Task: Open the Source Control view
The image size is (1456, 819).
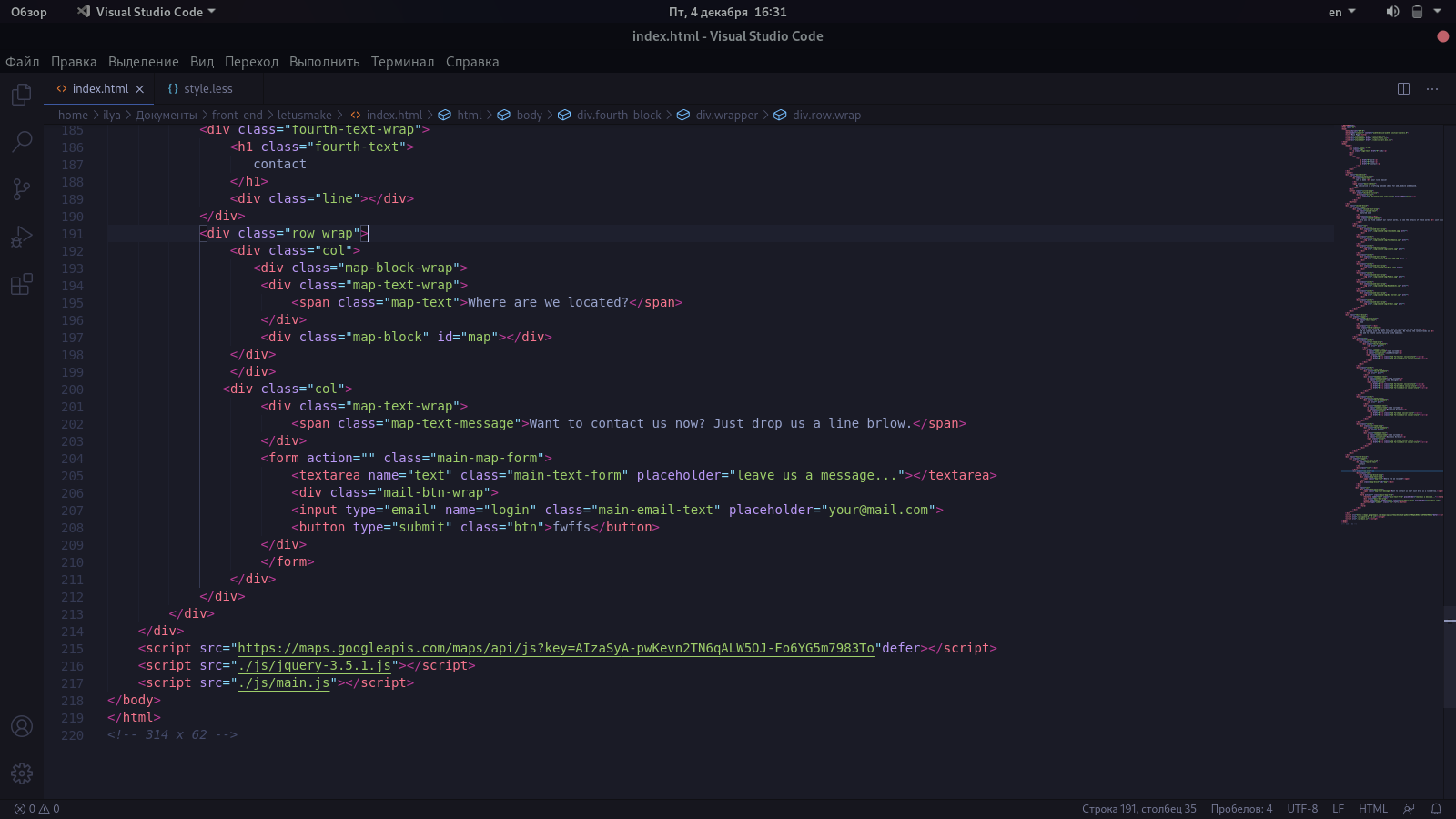Action: tap(22, 188)
